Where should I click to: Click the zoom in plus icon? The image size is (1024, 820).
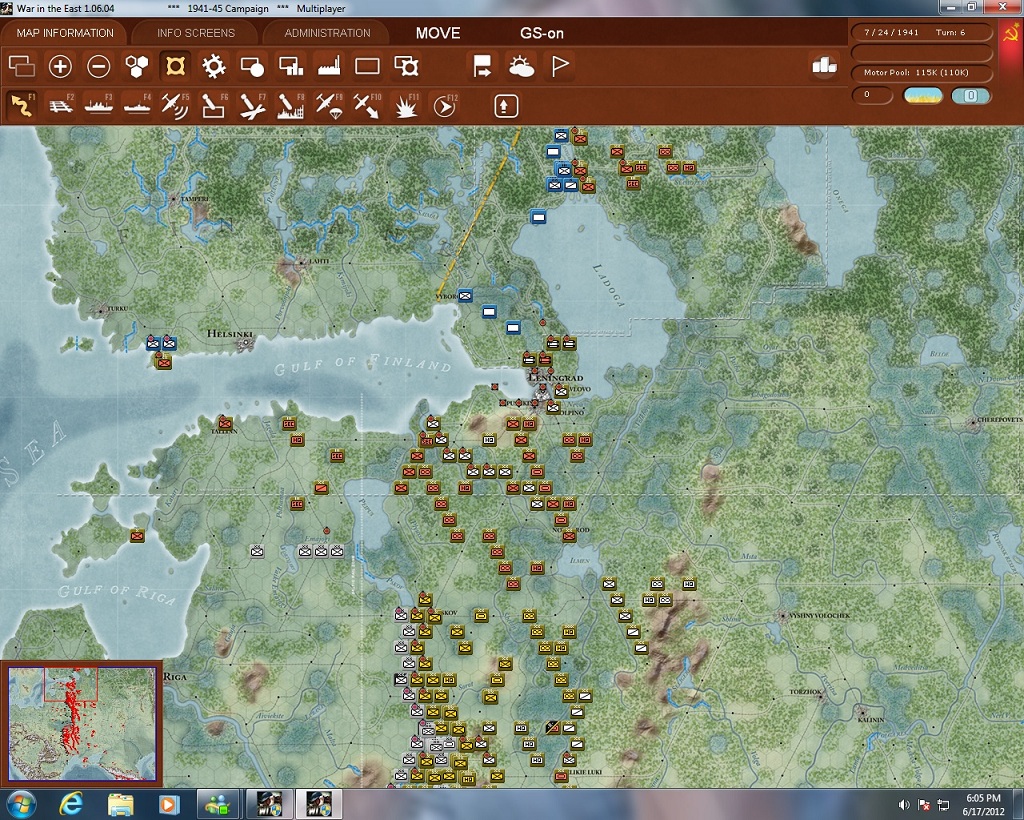pyautogui.click(x=60, y=66)
